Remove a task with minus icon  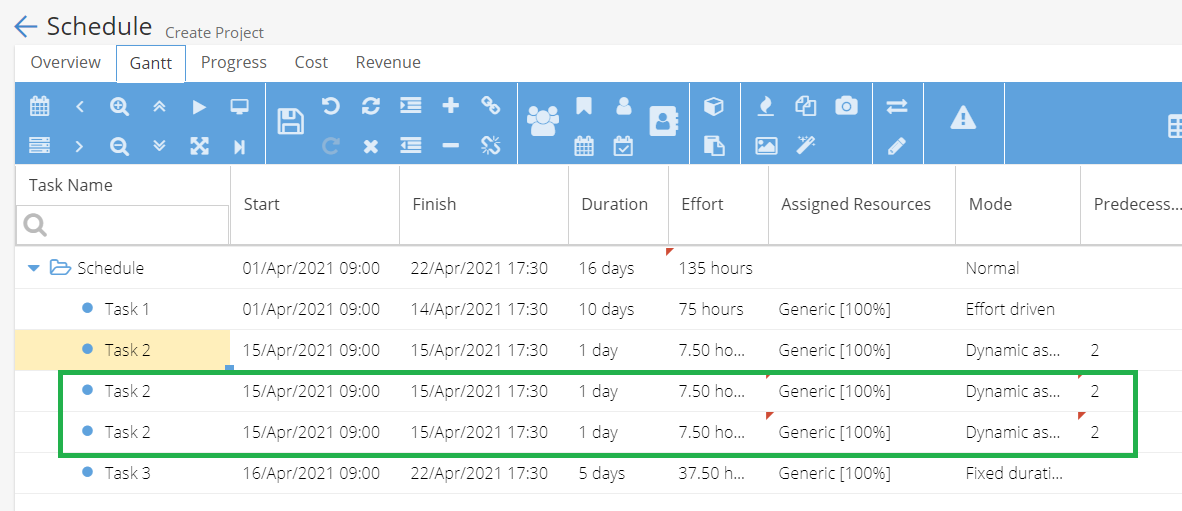450,145
